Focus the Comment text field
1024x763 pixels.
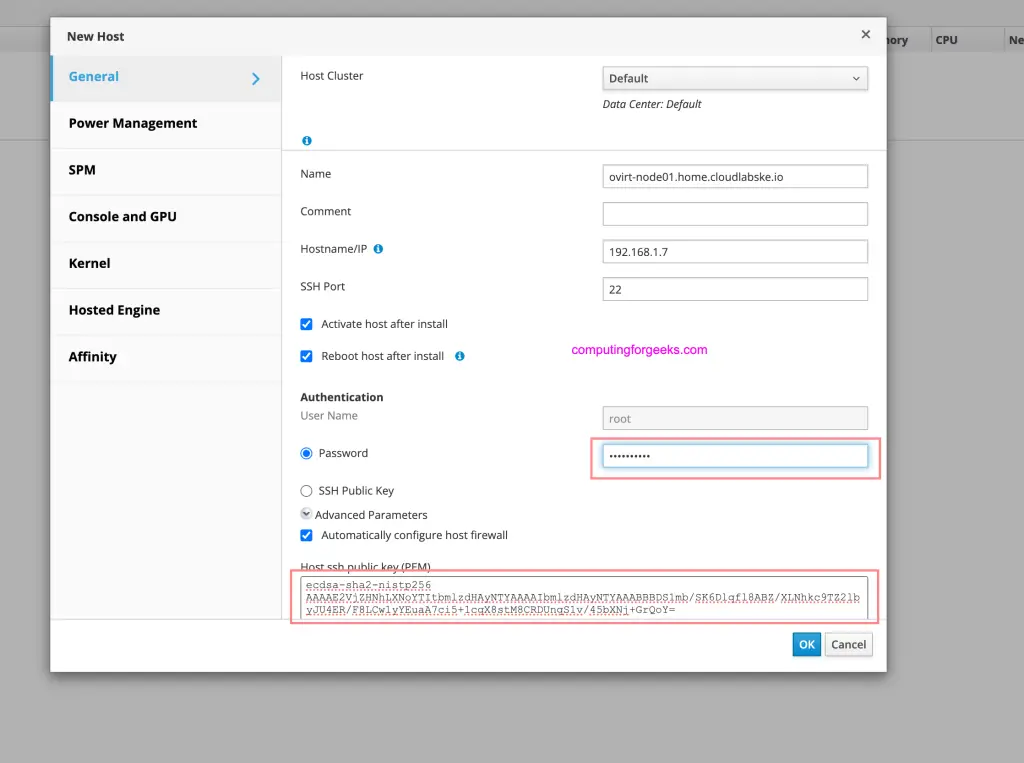735,214
